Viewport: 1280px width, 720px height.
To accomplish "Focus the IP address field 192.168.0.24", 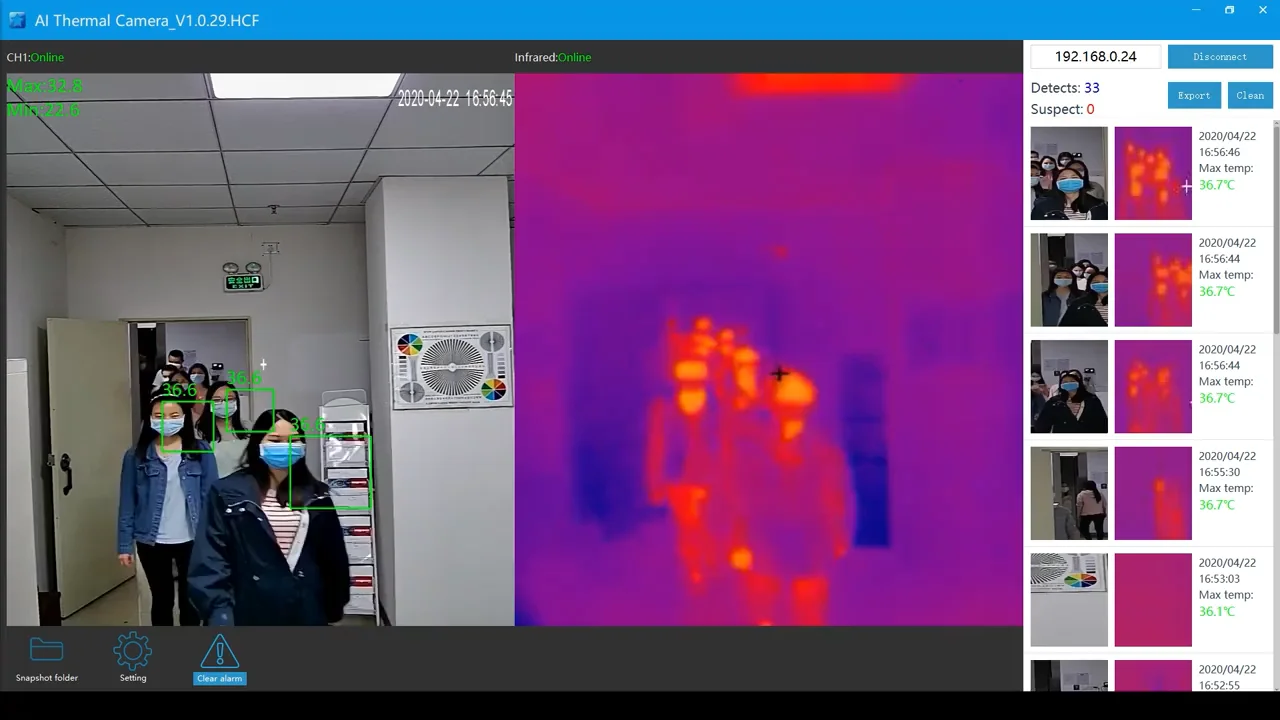I will pyautogui.click(x=1096, y=57).
